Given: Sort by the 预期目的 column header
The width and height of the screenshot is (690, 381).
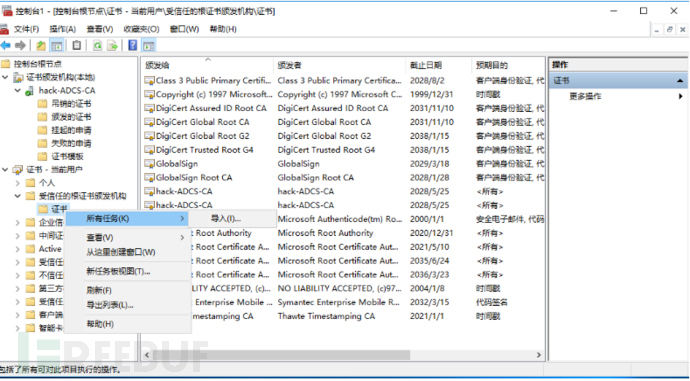Looking at the screenshot, I should click(x=508, y=65).
